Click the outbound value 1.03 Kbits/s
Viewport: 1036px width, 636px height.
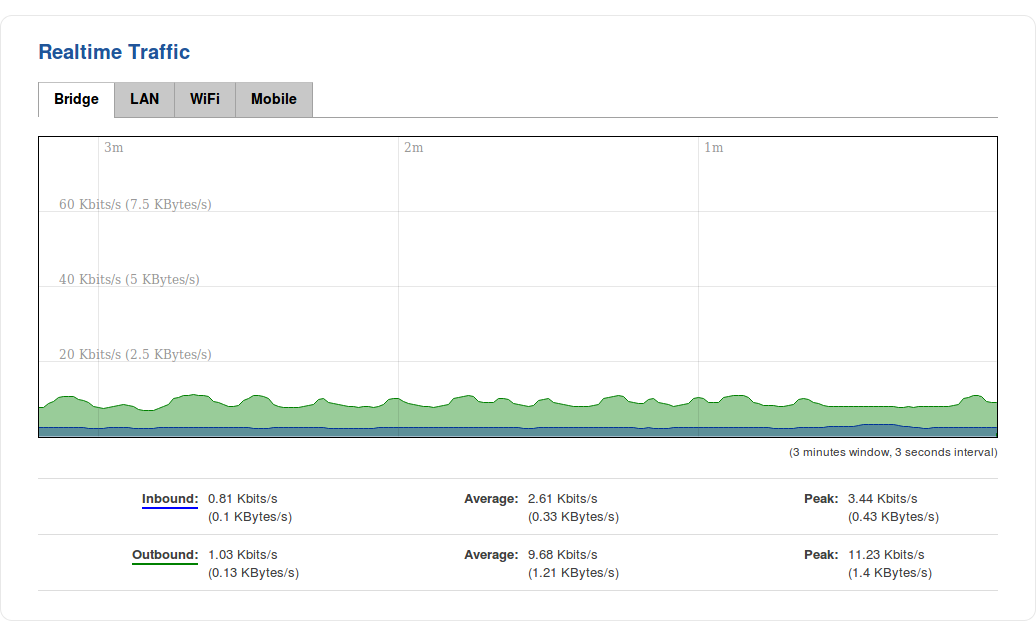[242, 555]
